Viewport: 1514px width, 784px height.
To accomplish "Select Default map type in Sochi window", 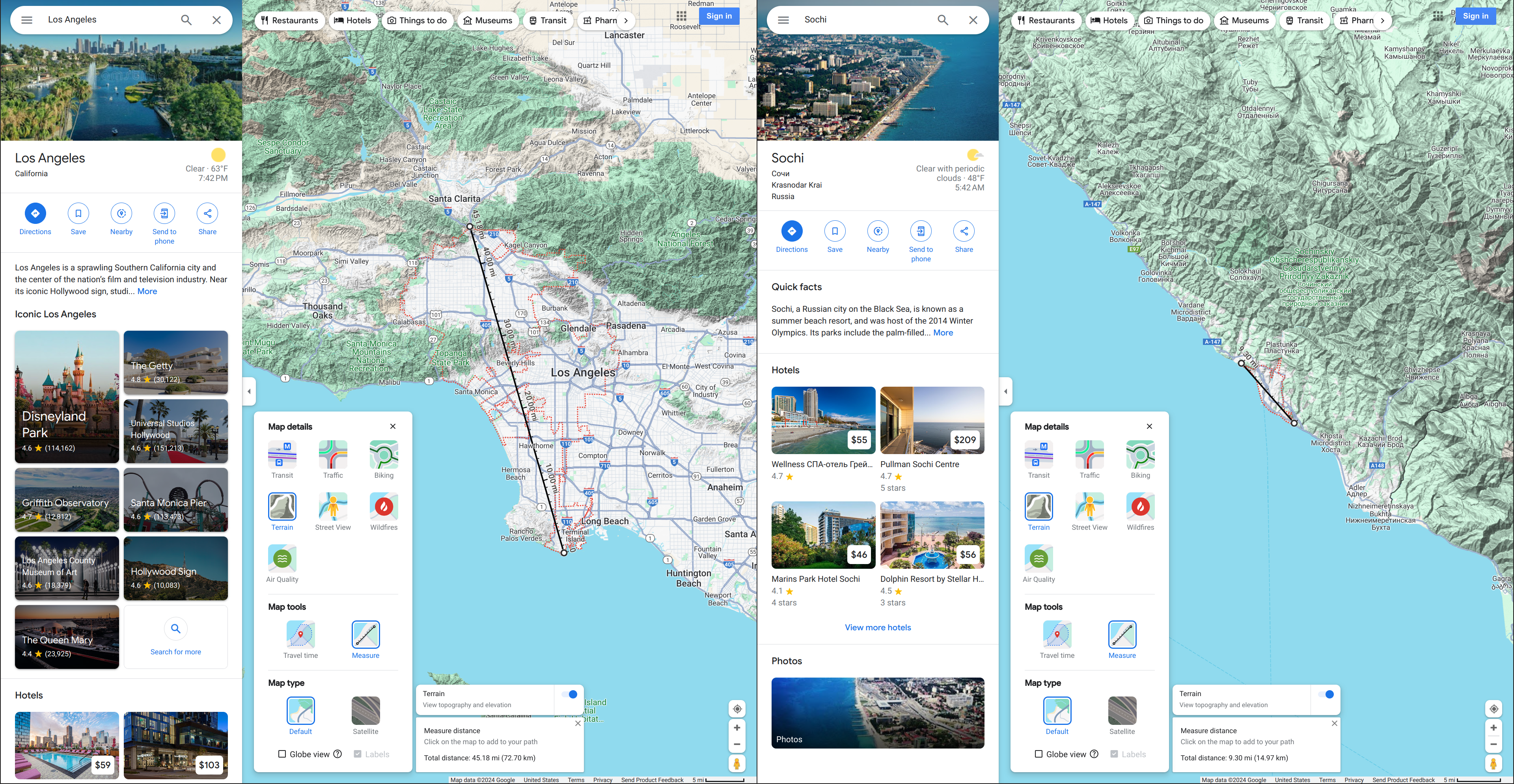I will coord(1057,716).
